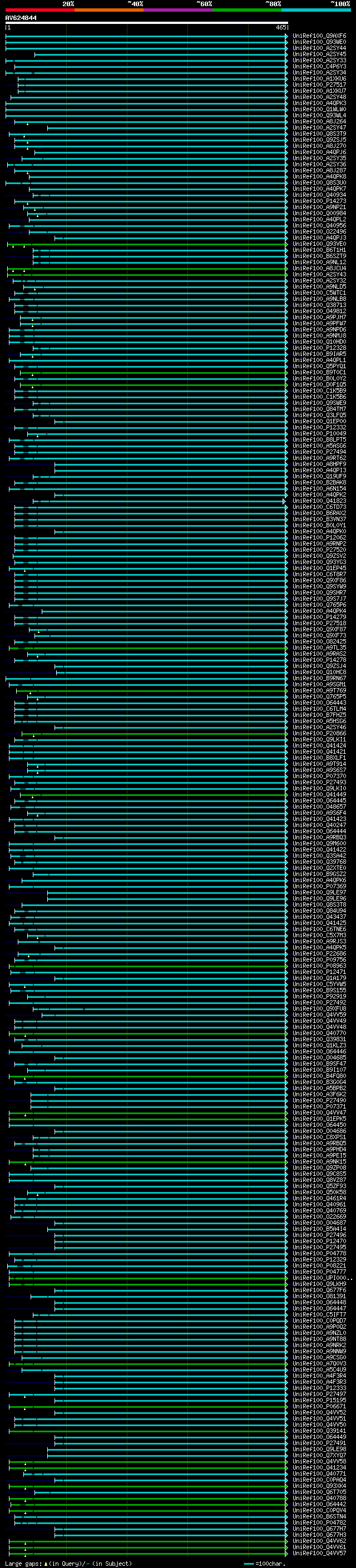Select label UniRef100_Q41449

click(x=319, y=794)
